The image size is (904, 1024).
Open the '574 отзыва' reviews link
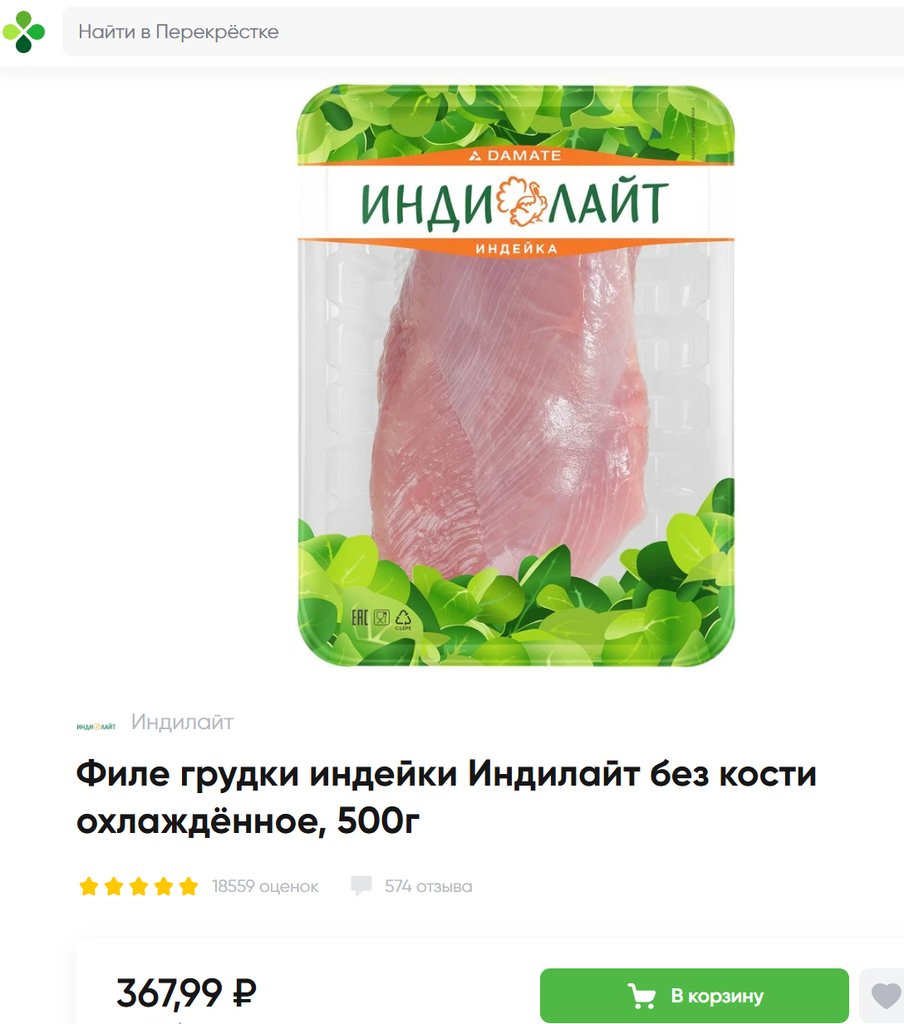(x=428, y=886)
